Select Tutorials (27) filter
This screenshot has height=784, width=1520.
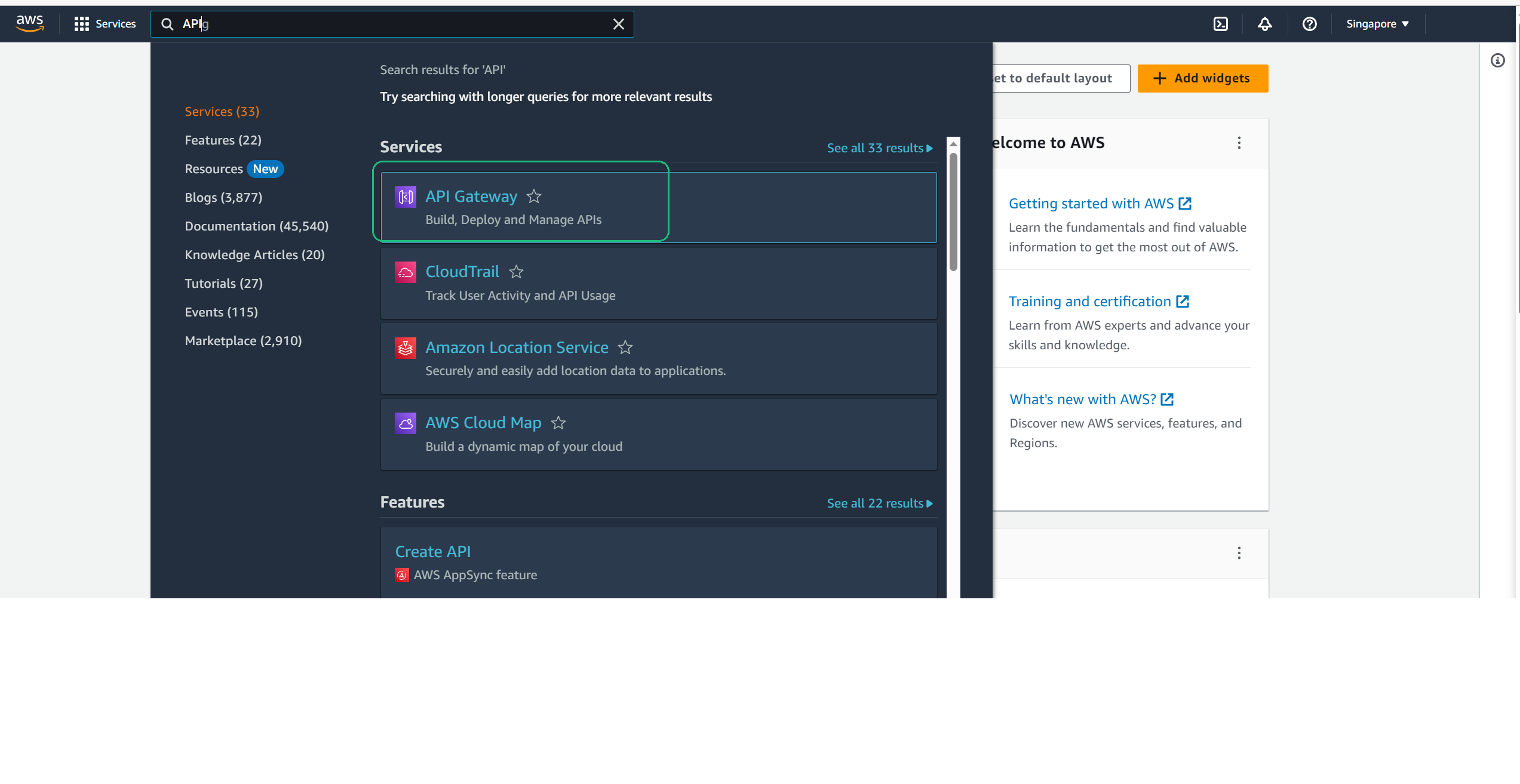tap(224, 284)
